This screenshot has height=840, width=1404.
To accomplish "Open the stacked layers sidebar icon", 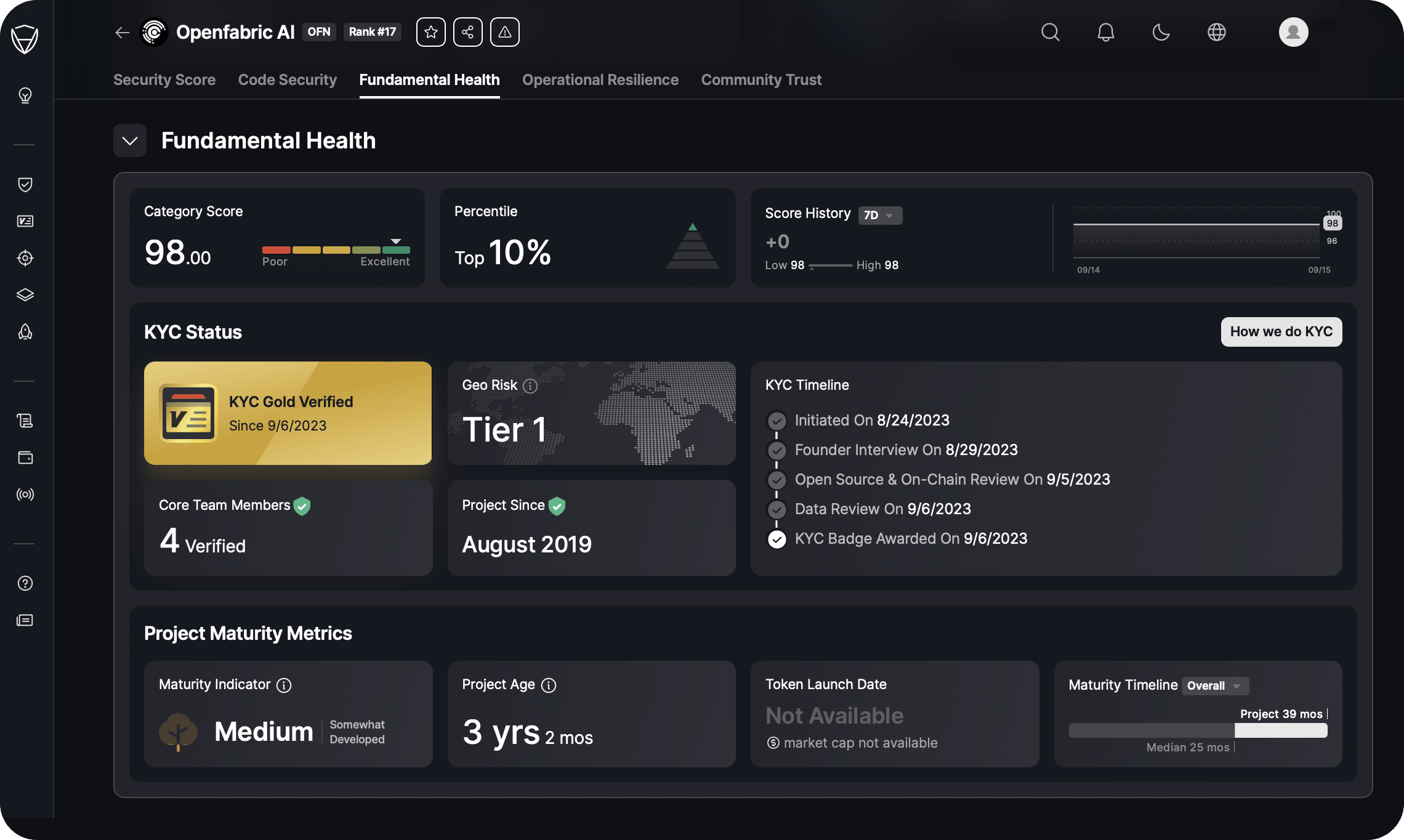I will pos(25,295).
